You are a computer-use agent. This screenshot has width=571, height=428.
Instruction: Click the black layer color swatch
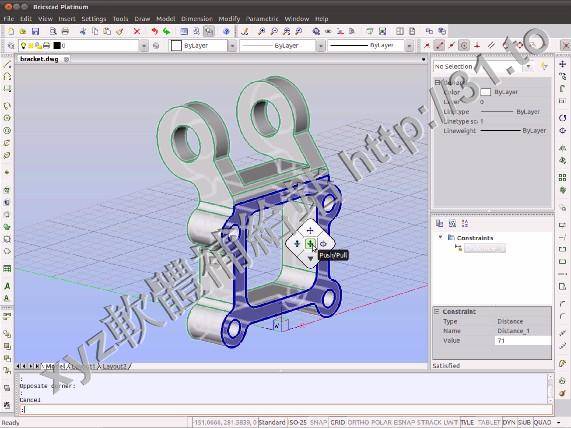click(57, 46)
